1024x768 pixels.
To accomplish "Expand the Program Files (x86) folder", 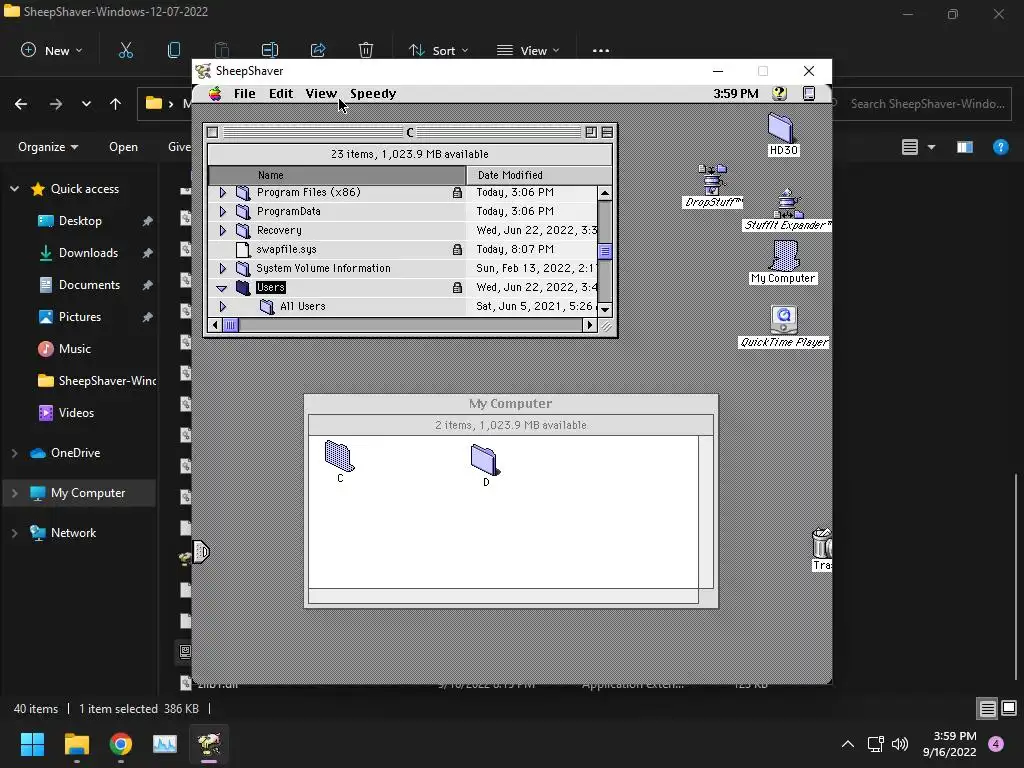I will click(223, 193).
